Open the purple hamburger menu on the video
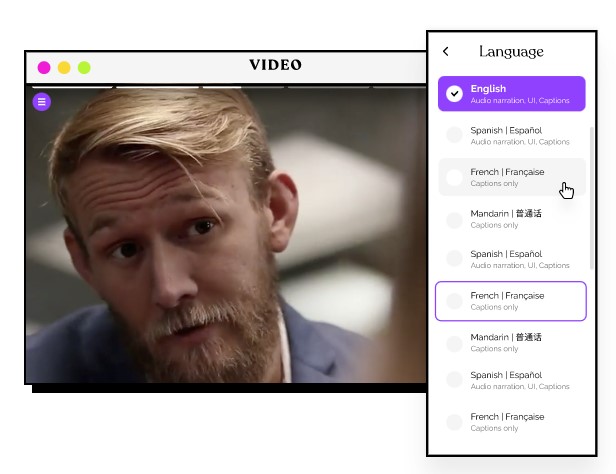The height and width of the screenshot is (474, 616). coord(41,101)
